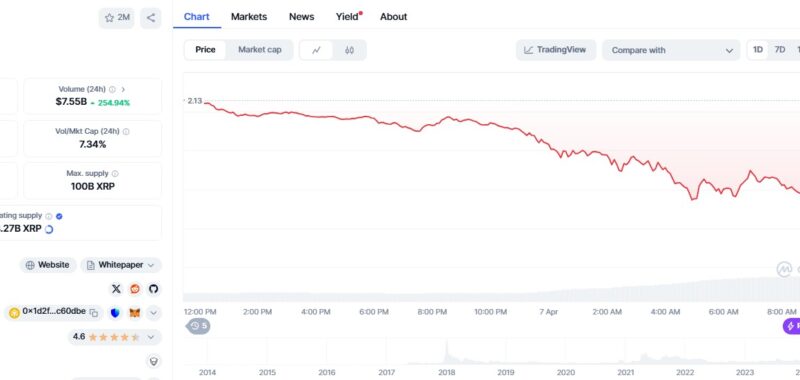The height and width of the screenshot is (380, 800).
Task: Open the Compare with dropdown
Action: point(671,50)
